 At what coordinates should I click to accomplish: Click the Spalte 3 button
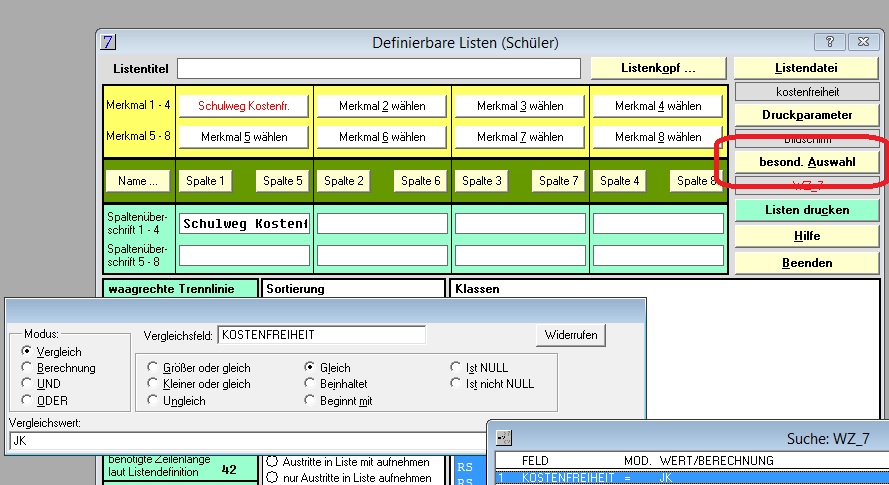[481, 181]
